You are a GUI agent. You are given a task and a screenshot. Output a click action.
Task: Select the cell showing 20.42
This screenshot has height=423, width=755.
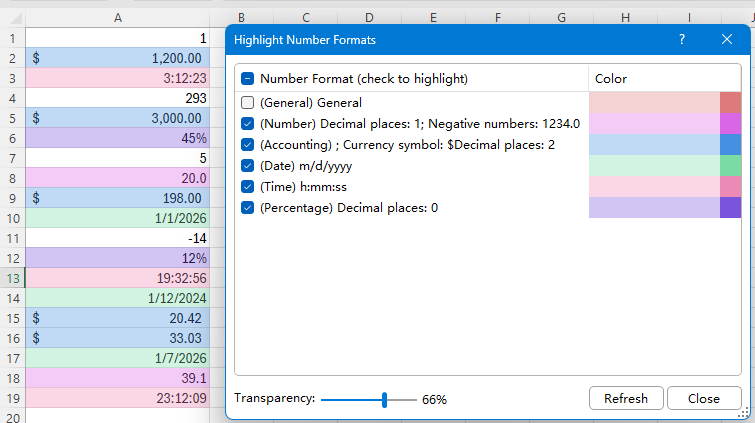point(117,318)
